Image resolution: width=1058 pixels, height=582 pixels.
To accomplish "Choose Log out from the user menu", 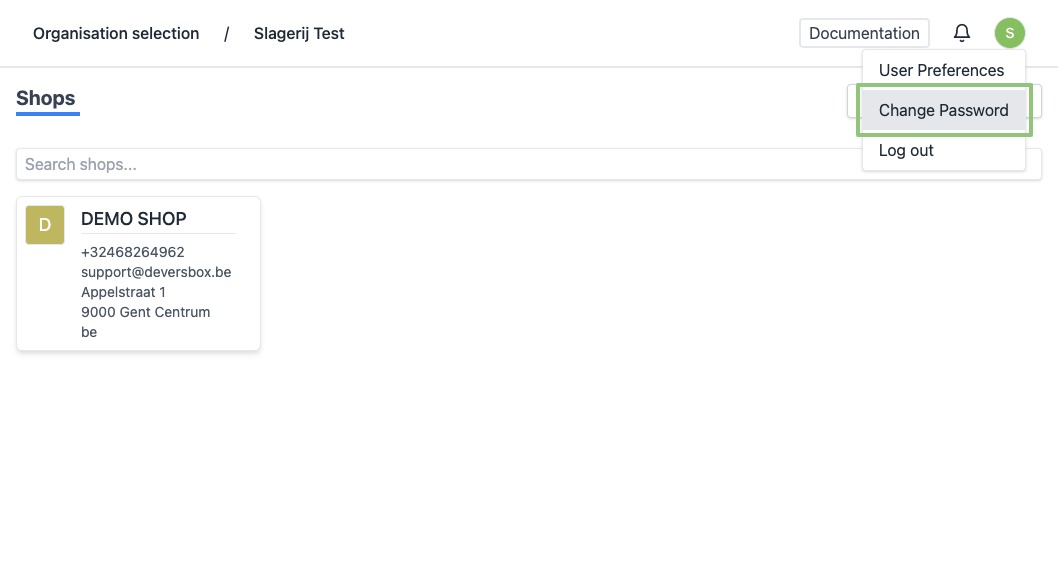I will click(x=906, y=150).
